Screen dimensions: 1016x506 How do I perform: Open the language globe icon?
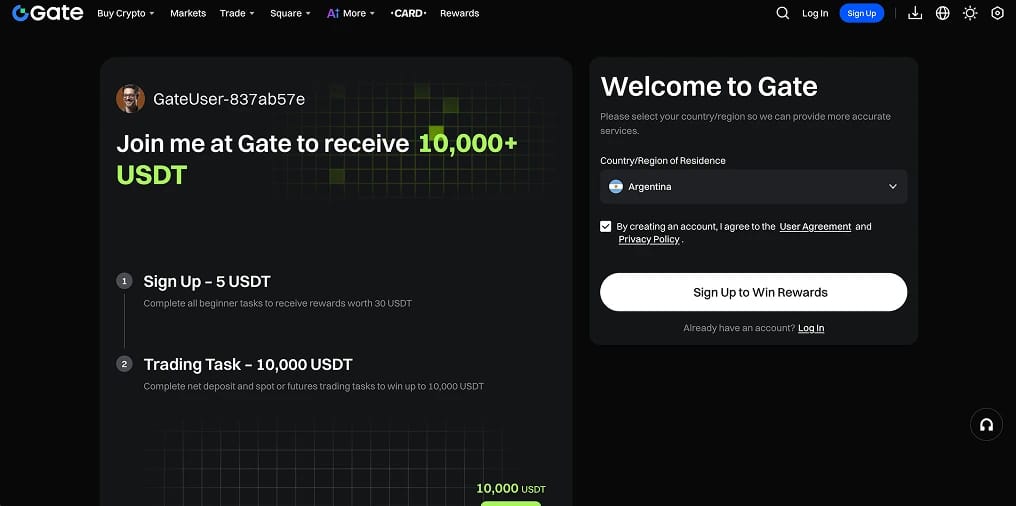pyautogui.click(x=943, y=13)
